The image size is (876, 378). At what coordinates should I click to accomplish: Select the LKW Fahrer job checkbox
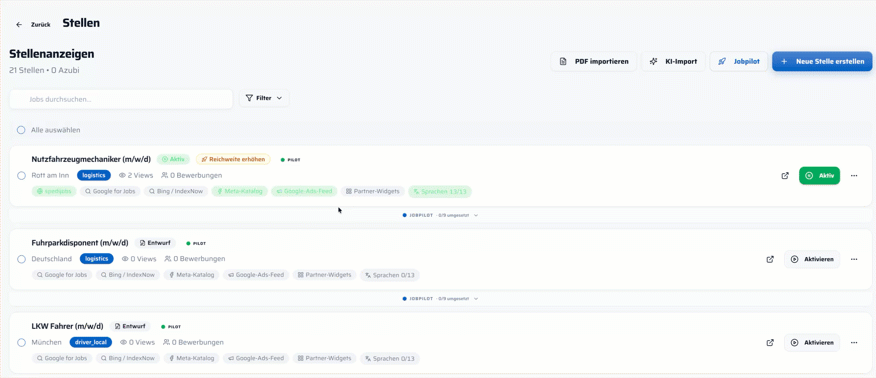(21, 342)
